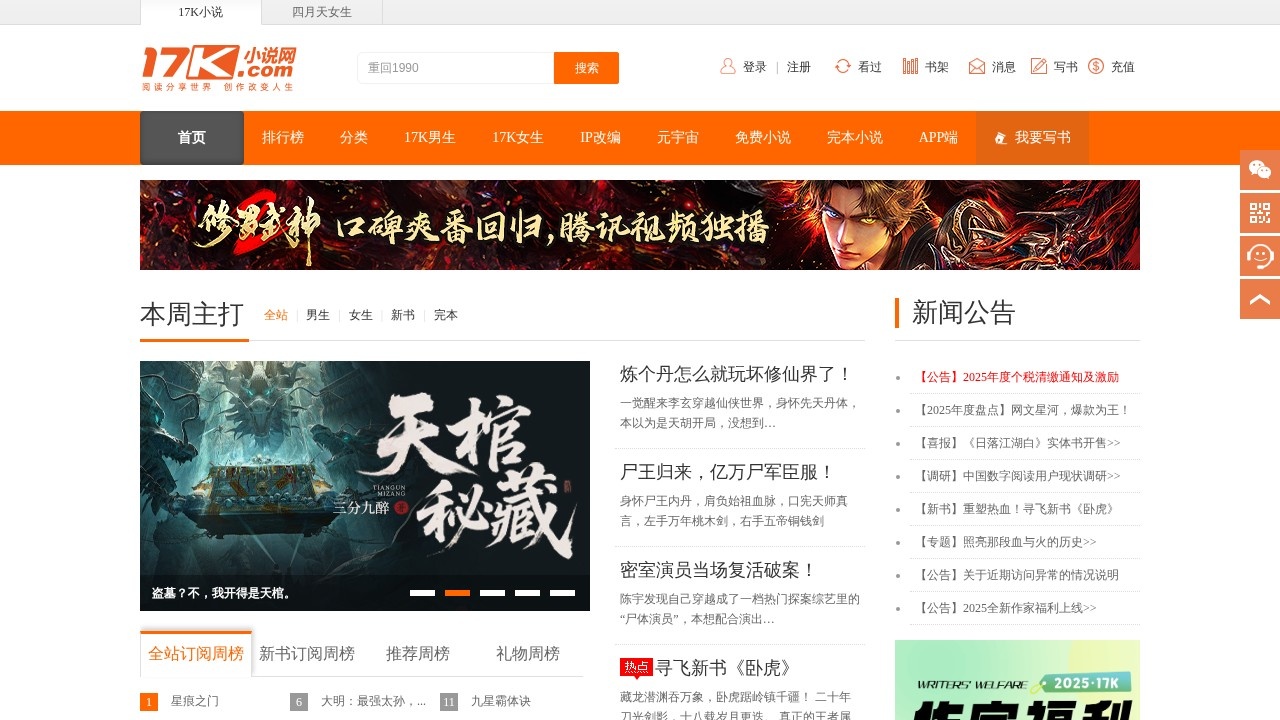View reading history via the 看过 icon
This screenshot has height=720, width=1280.
click(843, 66)
